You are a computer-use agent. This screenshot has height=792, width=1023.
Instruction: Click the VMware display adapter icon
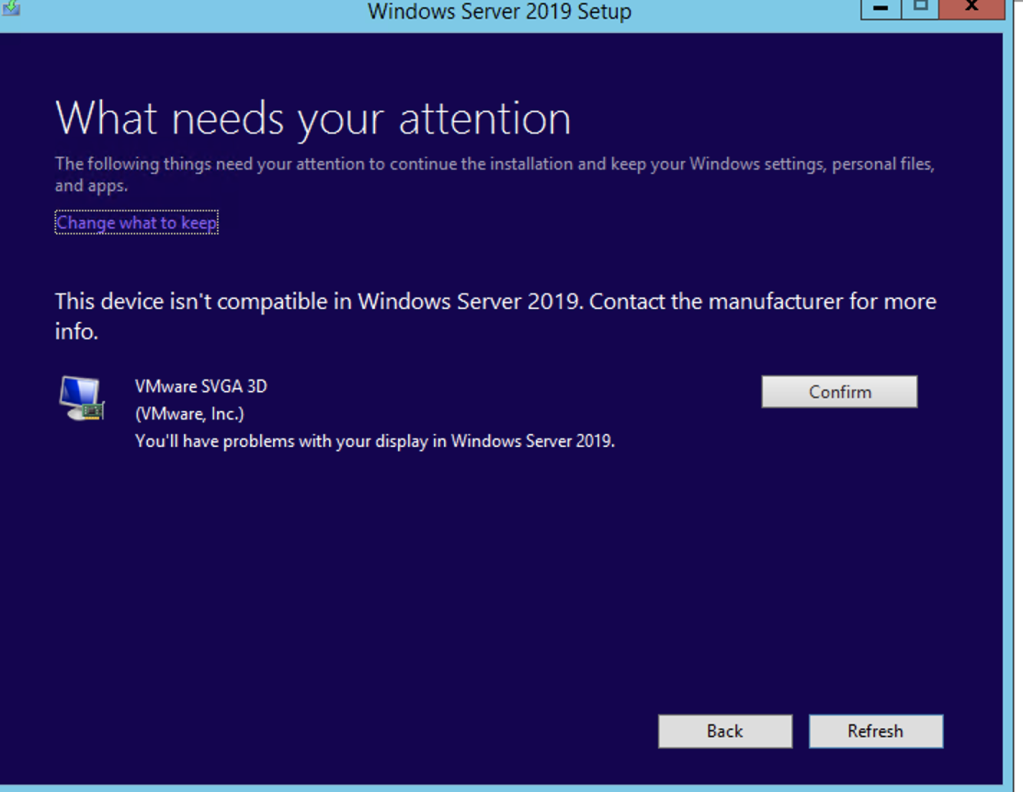(x=82, y=398)
